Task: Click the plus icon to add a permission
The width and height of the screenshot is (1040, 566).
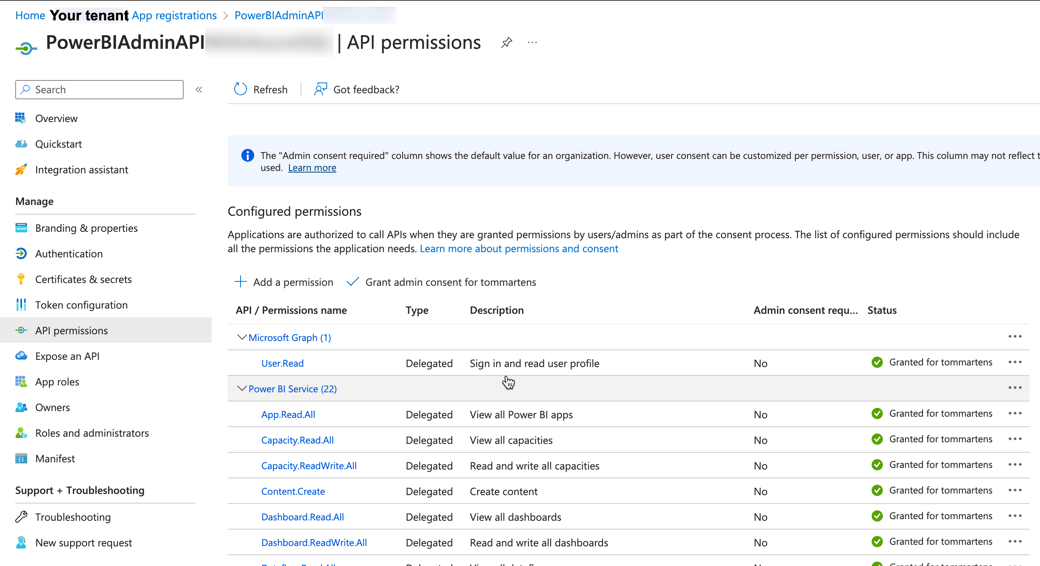Action: (240, 282)
